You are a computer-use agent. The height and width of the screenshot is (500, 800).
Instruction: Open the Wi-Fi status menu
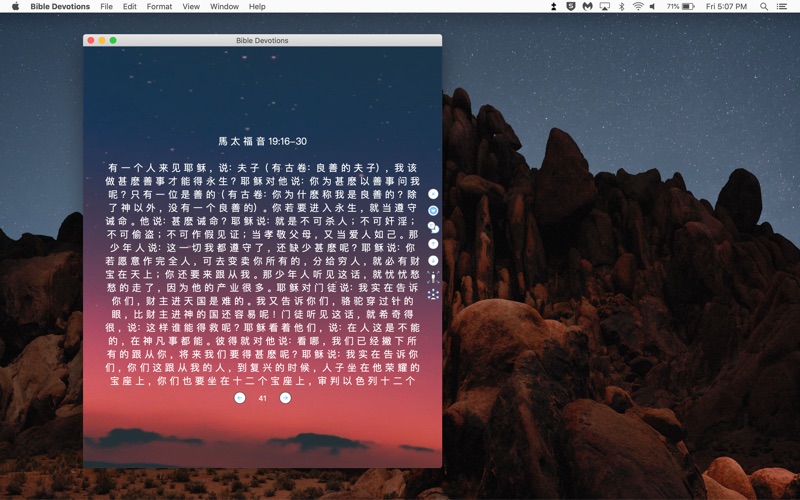(637, 6)
